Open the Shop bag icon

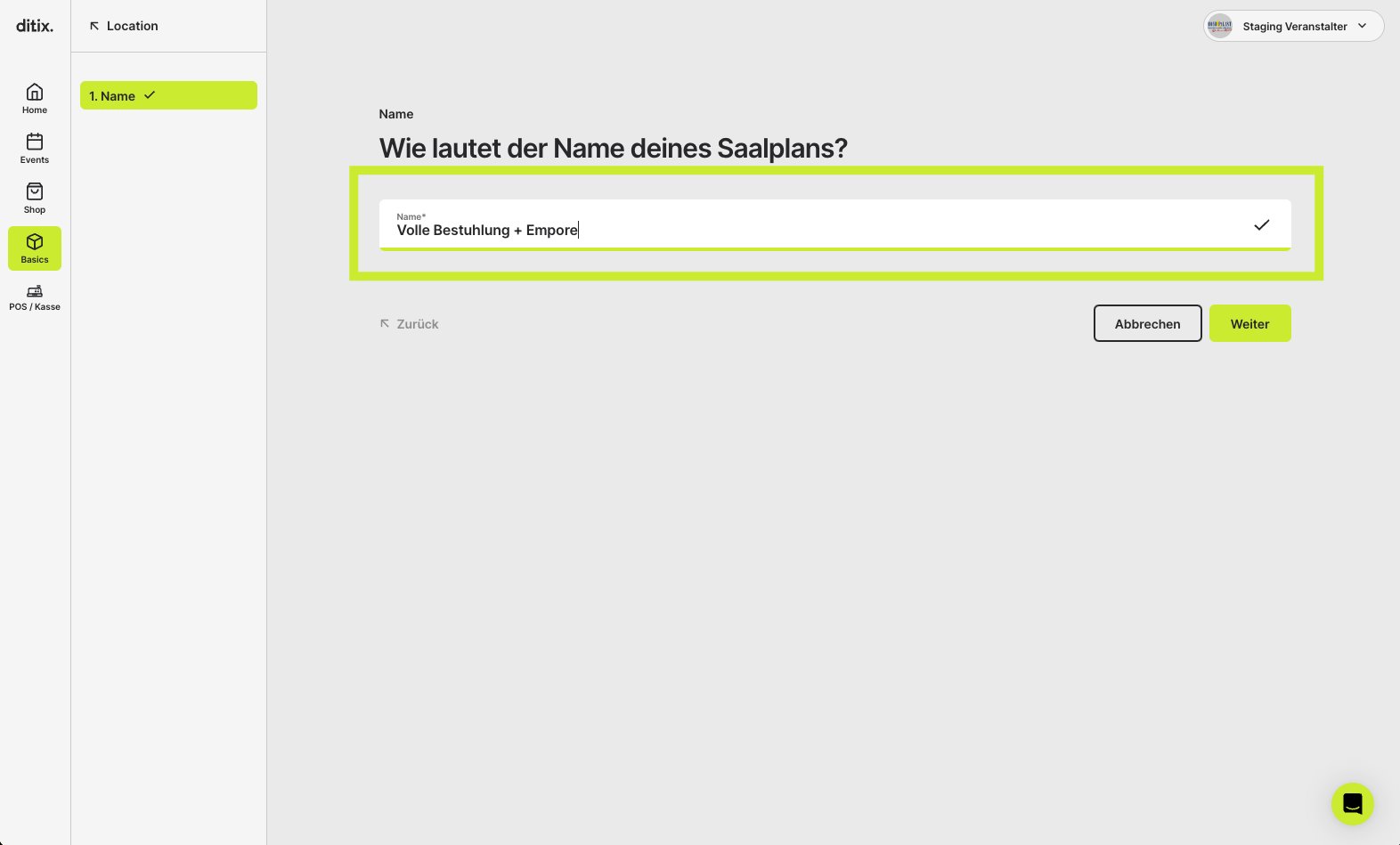click(35, 191)
